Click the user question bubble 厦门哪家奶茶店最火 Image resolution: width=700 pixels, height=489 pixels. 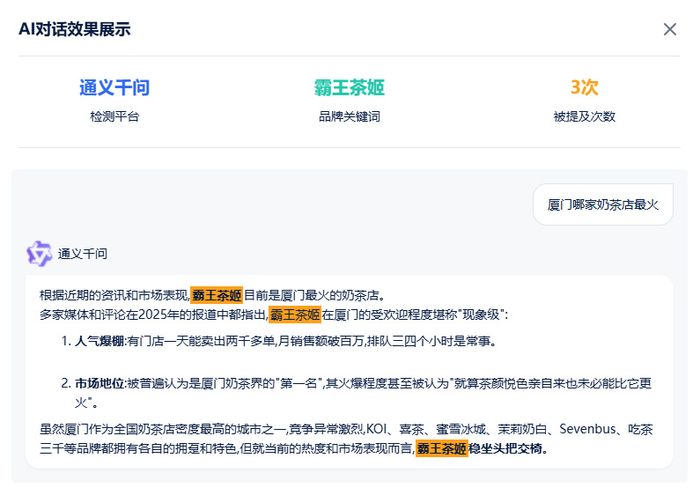(x=603, y=204)
